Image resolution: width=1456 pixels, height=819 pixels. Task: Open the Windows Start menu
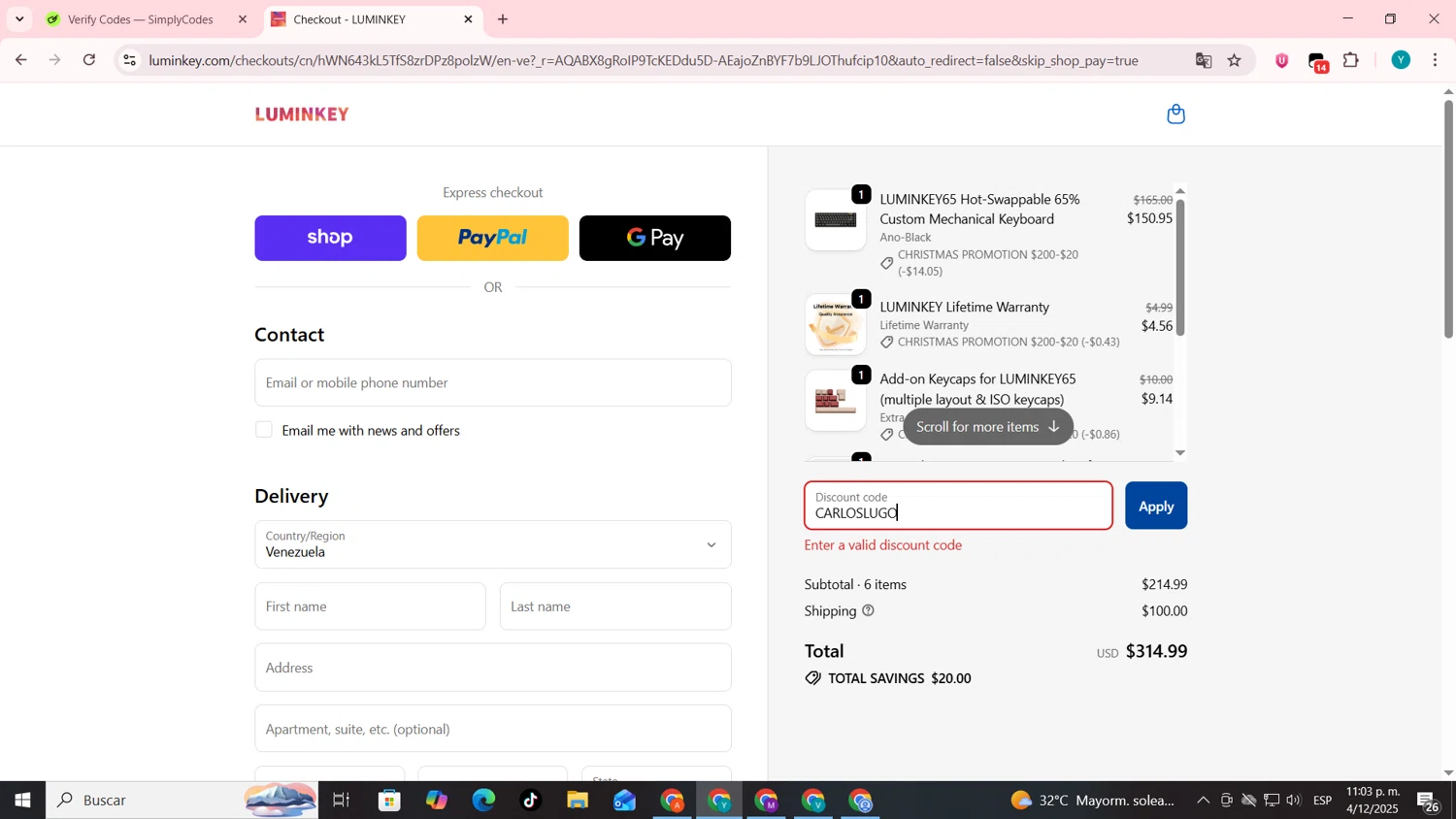(x=22, y=801)
